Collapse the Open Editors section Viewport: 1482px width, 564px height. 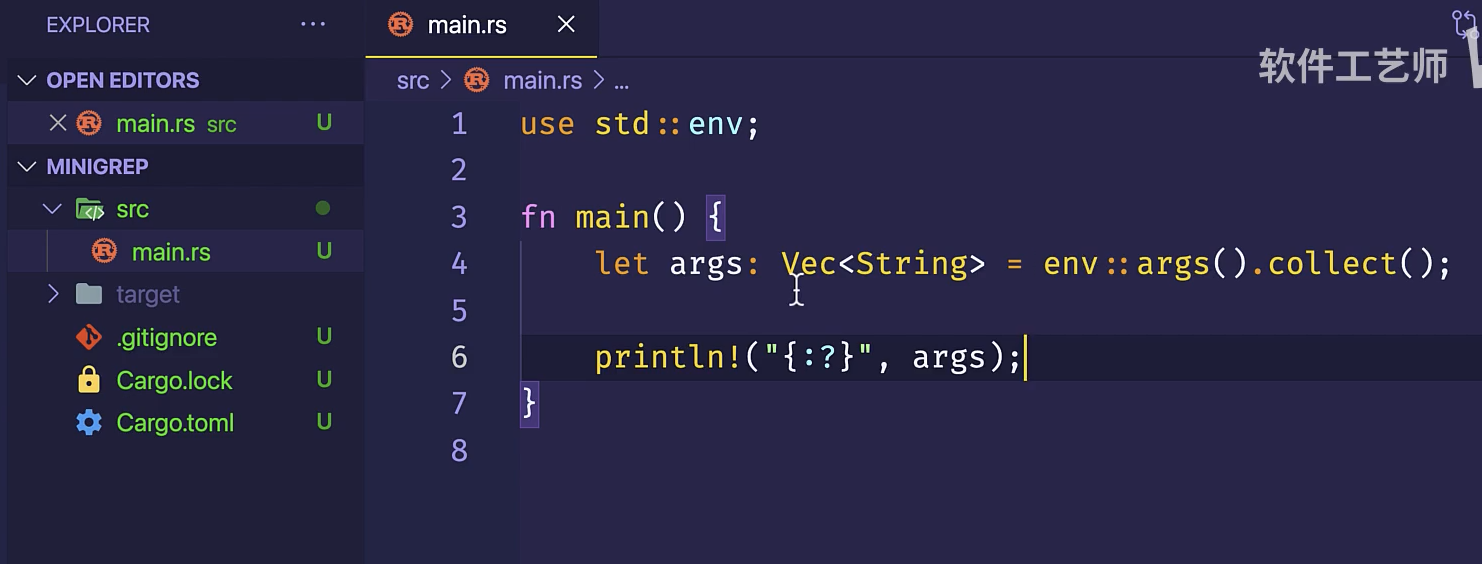point(27,81)
